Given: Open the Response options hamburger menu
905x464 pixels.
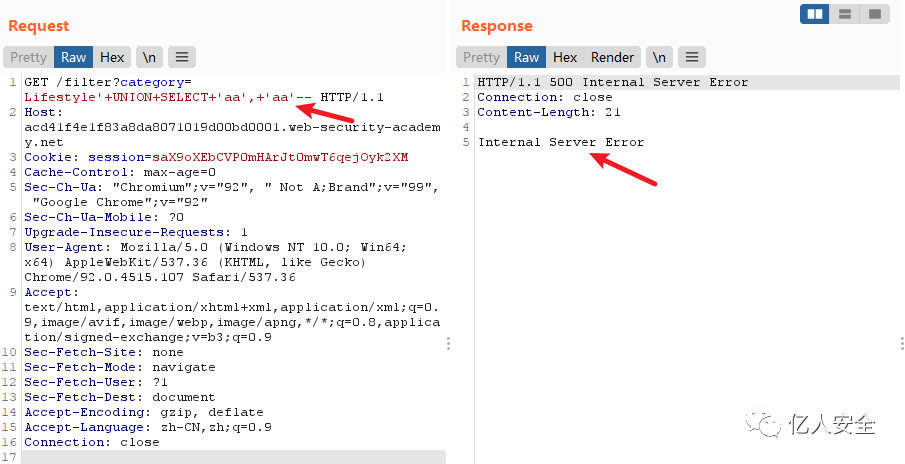Looking at the screenshot, I should [692, 57].
